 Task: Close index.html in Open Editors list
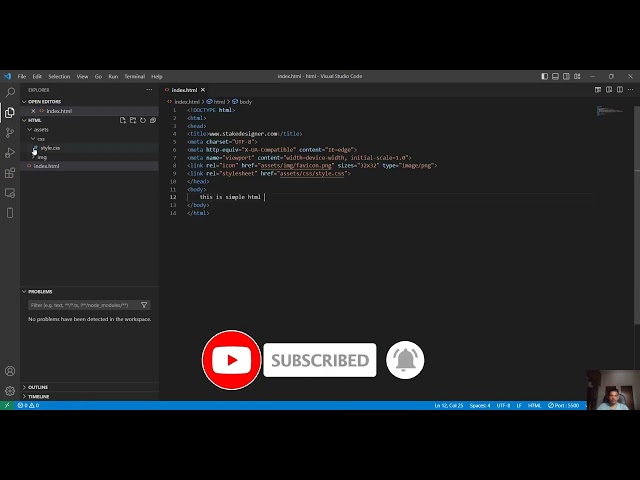point(33,111)
